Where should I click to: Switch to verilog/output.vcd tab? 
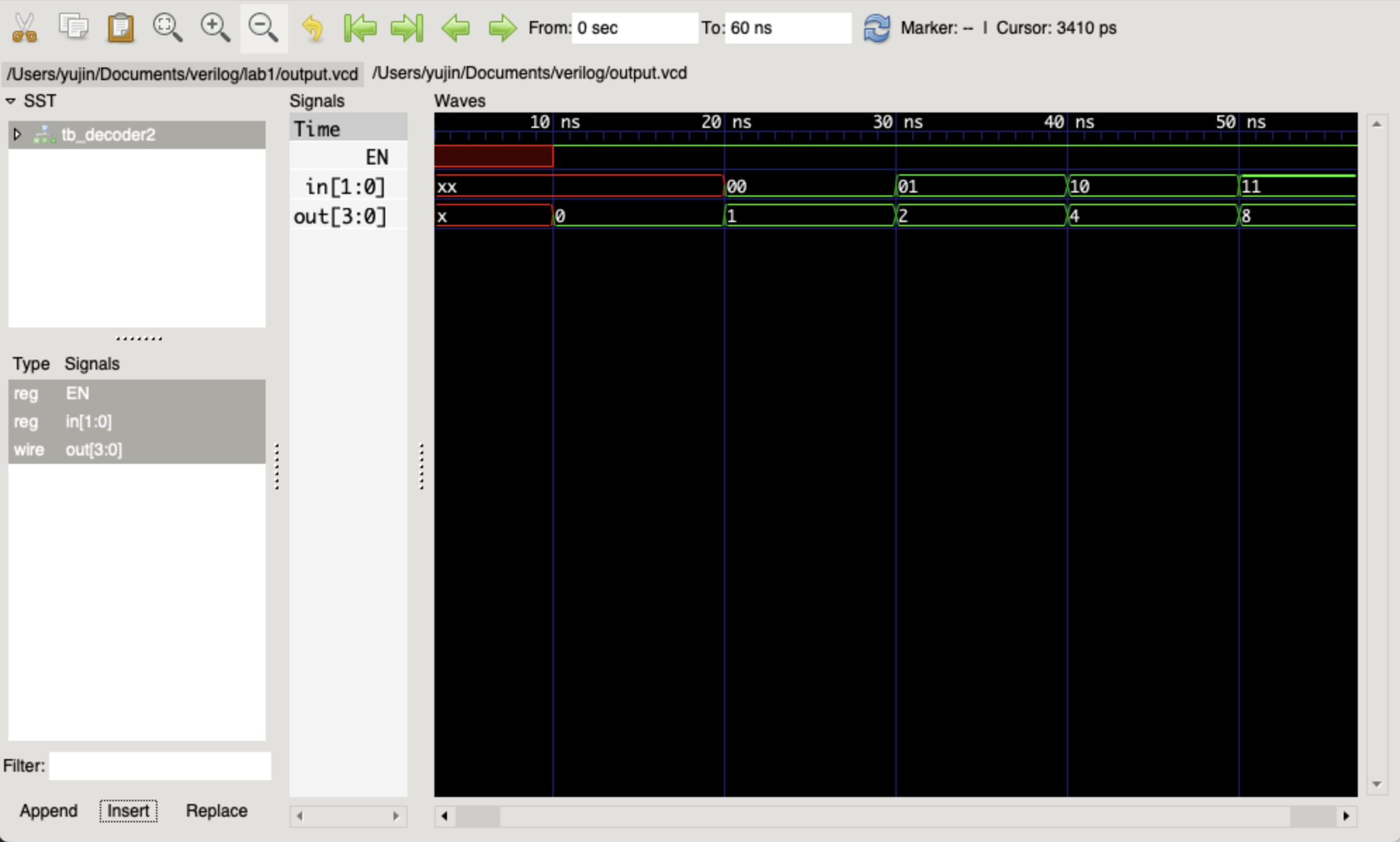tap(529, 73)
